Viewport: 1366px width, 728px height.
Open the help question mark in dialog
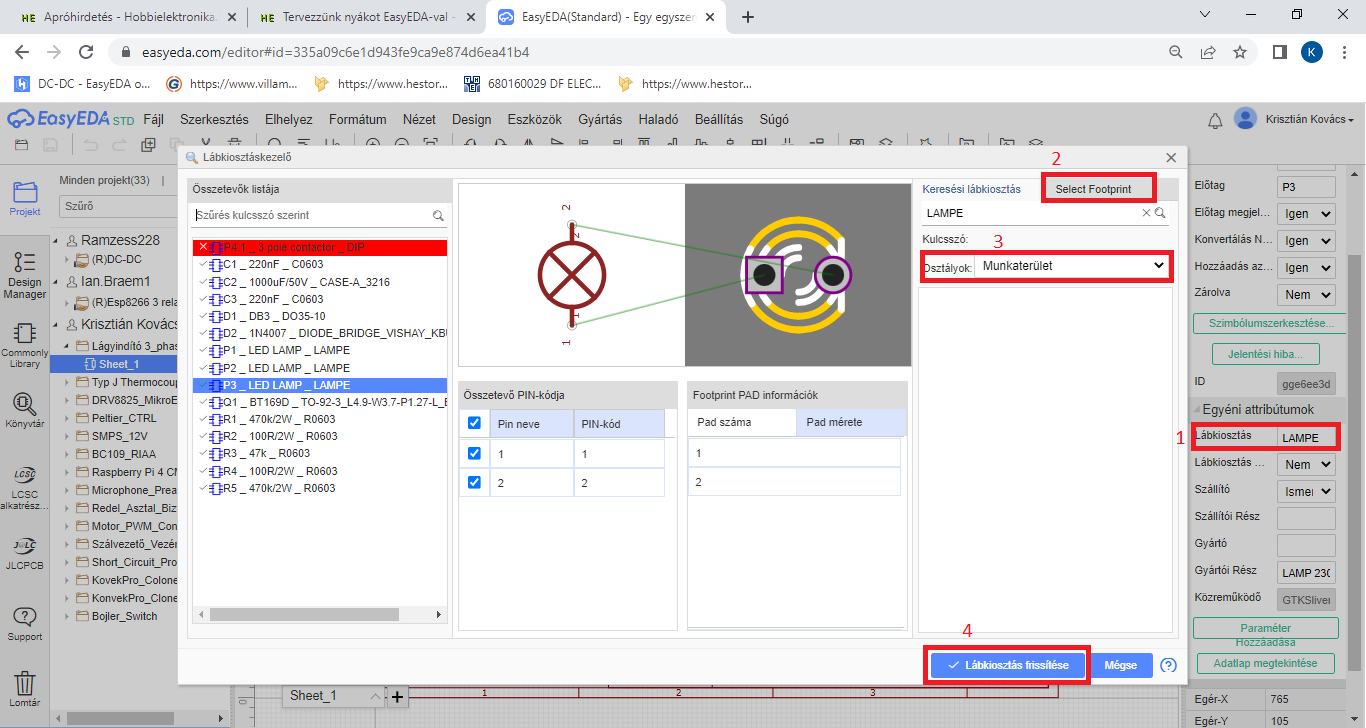(x=1168, y=665)
